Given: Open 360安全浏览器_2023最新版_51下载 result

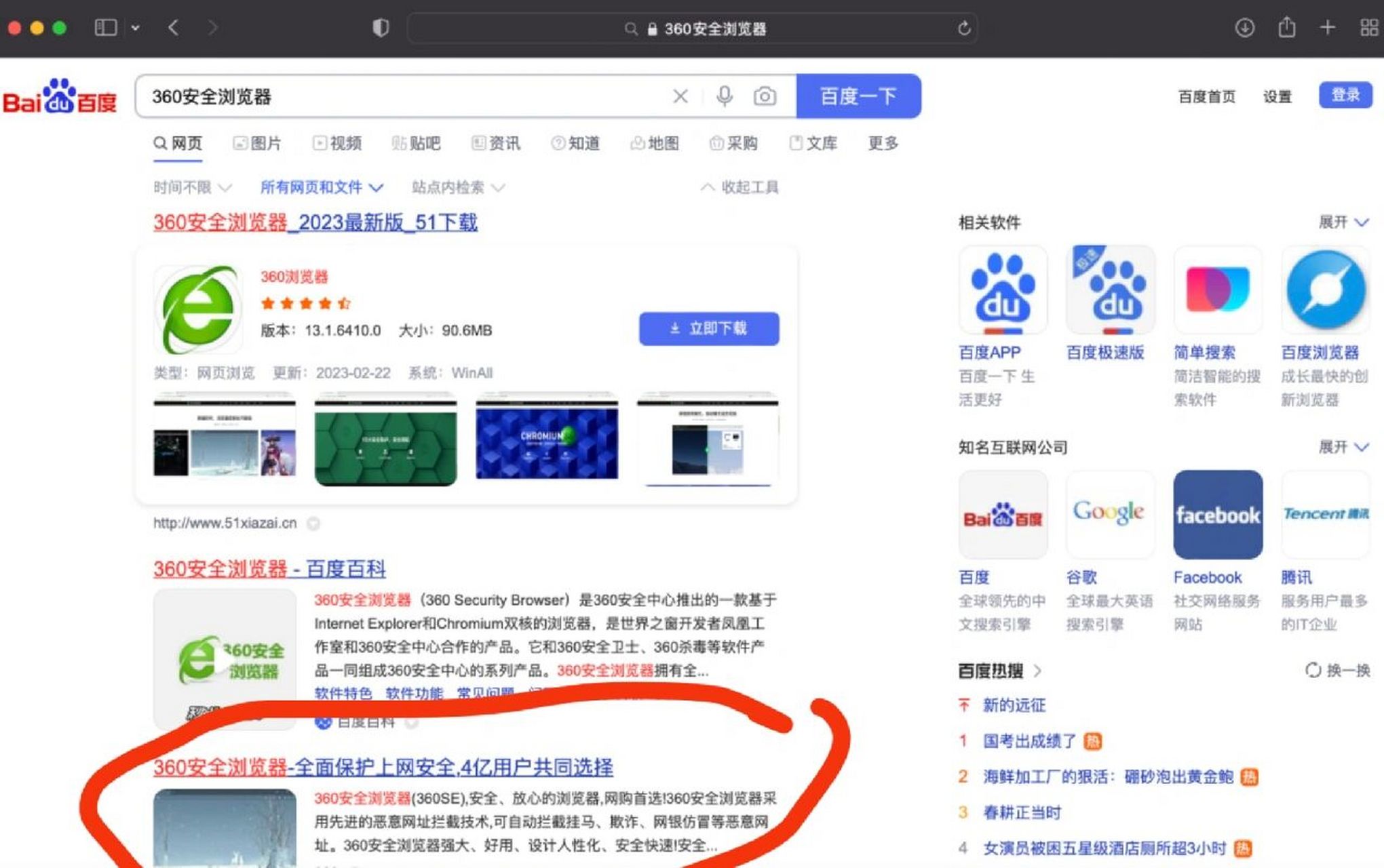Looking at the screenshot, I should 315,222.
